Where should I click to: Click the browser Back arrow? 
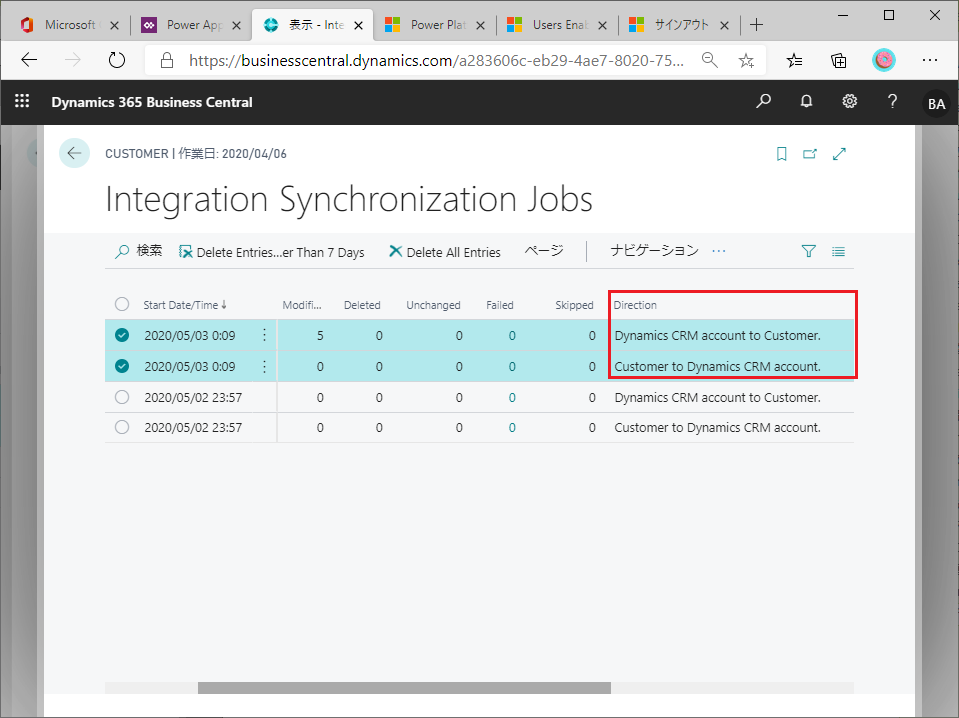pyautogui.click(x=29, y=60)
